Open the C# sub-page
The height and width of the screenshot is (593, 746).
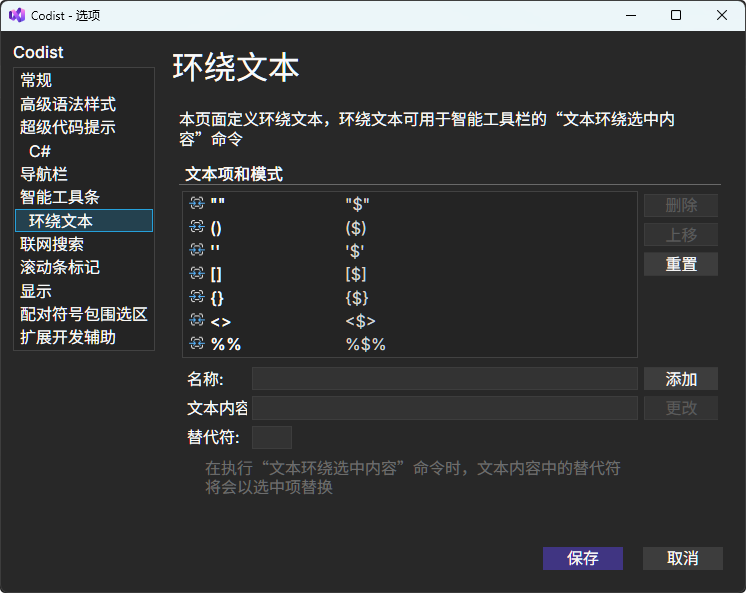40,151
